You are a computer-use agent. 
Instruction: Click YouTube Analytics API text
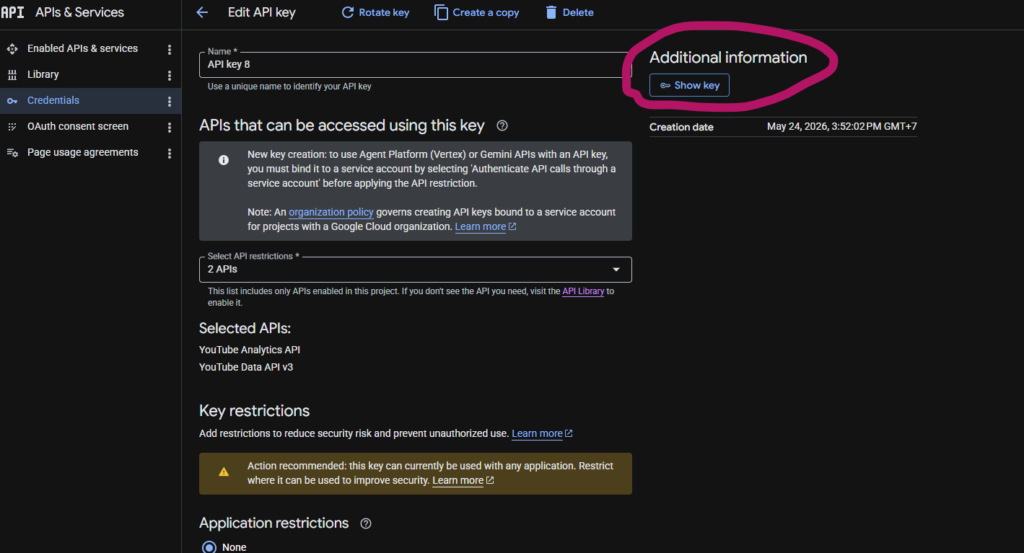click(249, 350)
